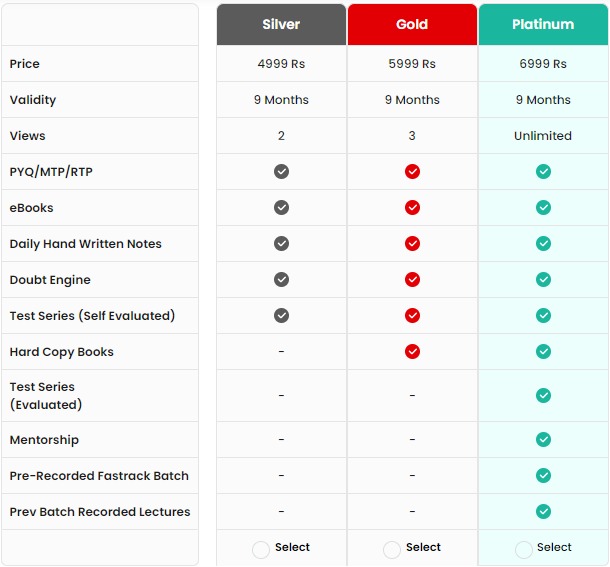This screenshot has width=610, height=567.
Task: Click green checkmark for Platinum Prev Batch Recorded Lectures
Action: pyautogui.click(x=543, y=511)
